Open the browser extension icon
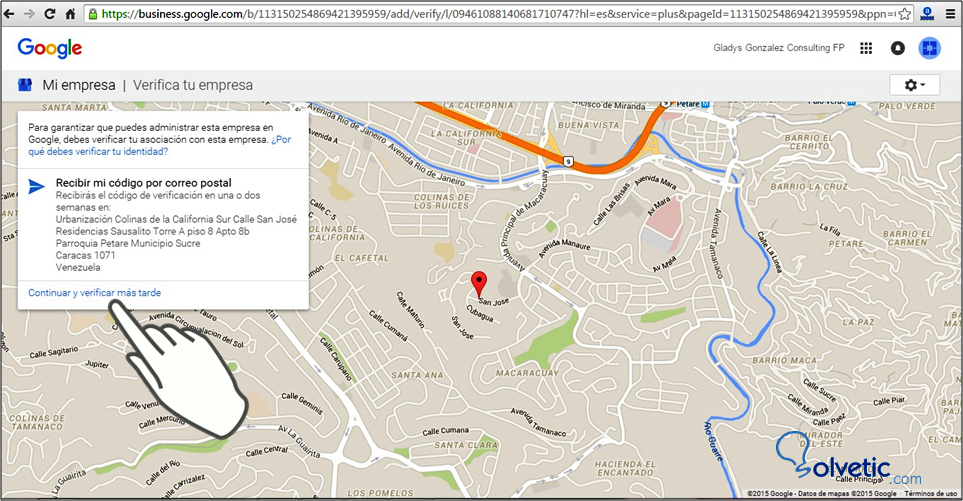The height and width of the screenshot is (501, 963). (x=928, y=14)
